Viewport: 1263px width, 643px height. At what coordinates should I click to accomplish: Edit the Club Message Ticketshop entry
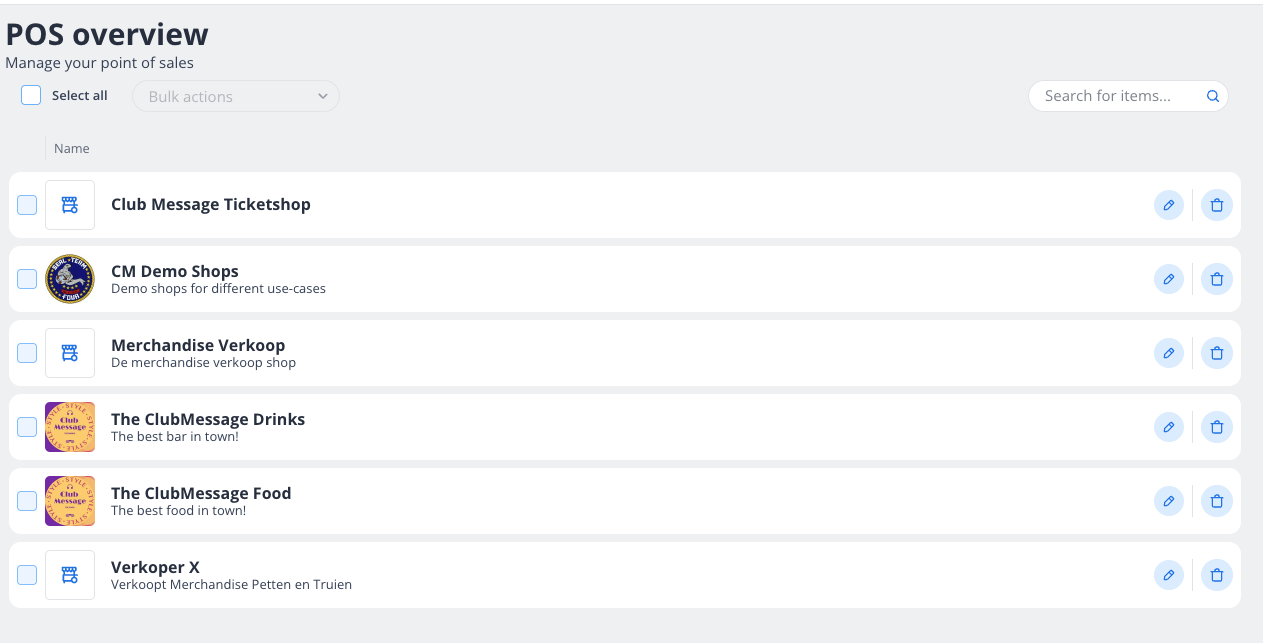[x=1168, y=205]
